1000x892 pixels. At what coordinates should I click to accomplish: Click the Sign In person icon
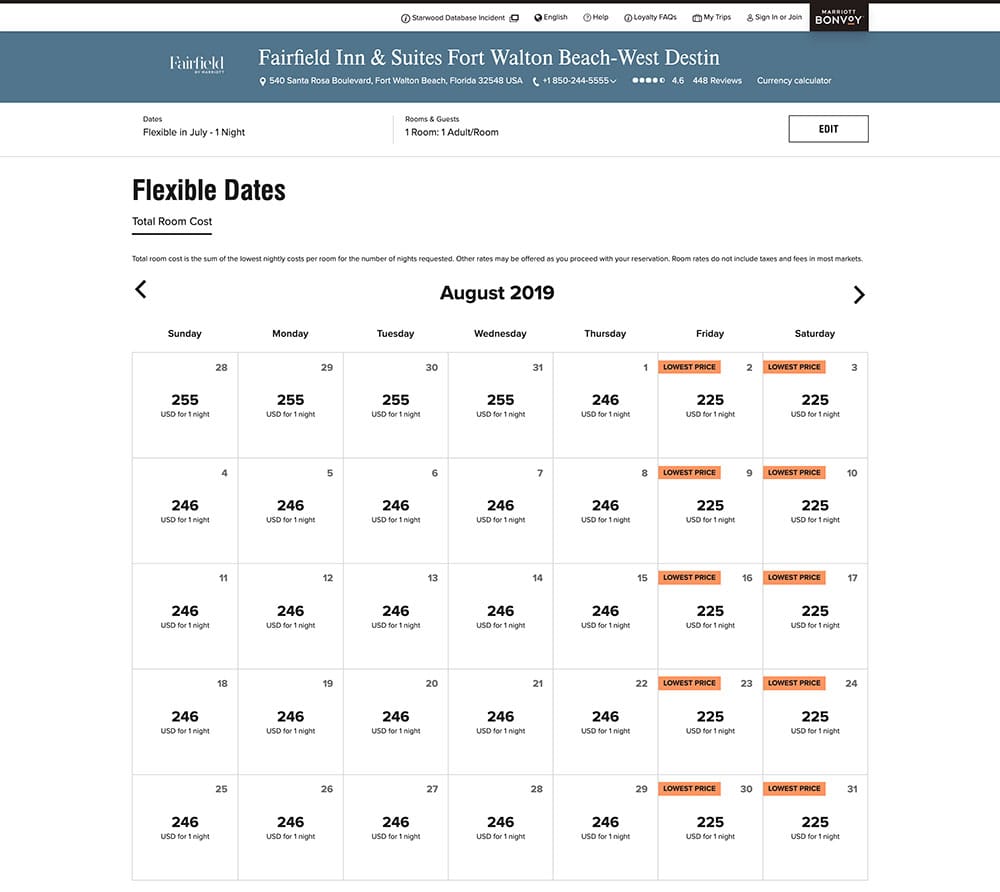click(x=750, y=17)
